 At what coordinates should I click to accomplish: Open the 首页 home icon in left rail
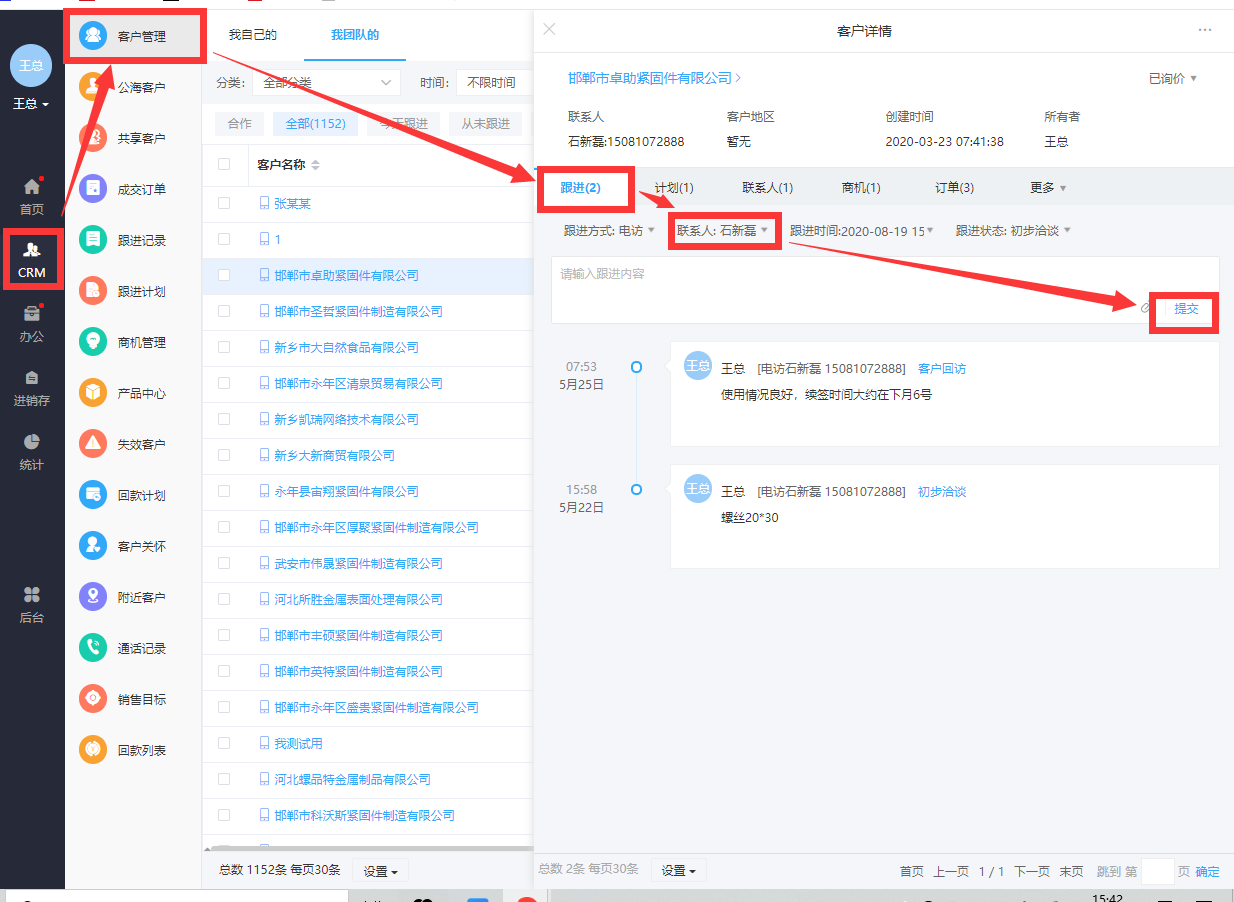(32, 187)
